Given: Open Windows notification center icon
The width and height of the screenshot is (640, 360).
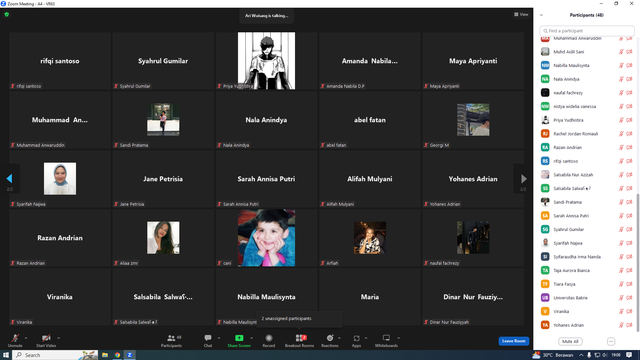Looking at the screenshot, I should pos(629,355).
